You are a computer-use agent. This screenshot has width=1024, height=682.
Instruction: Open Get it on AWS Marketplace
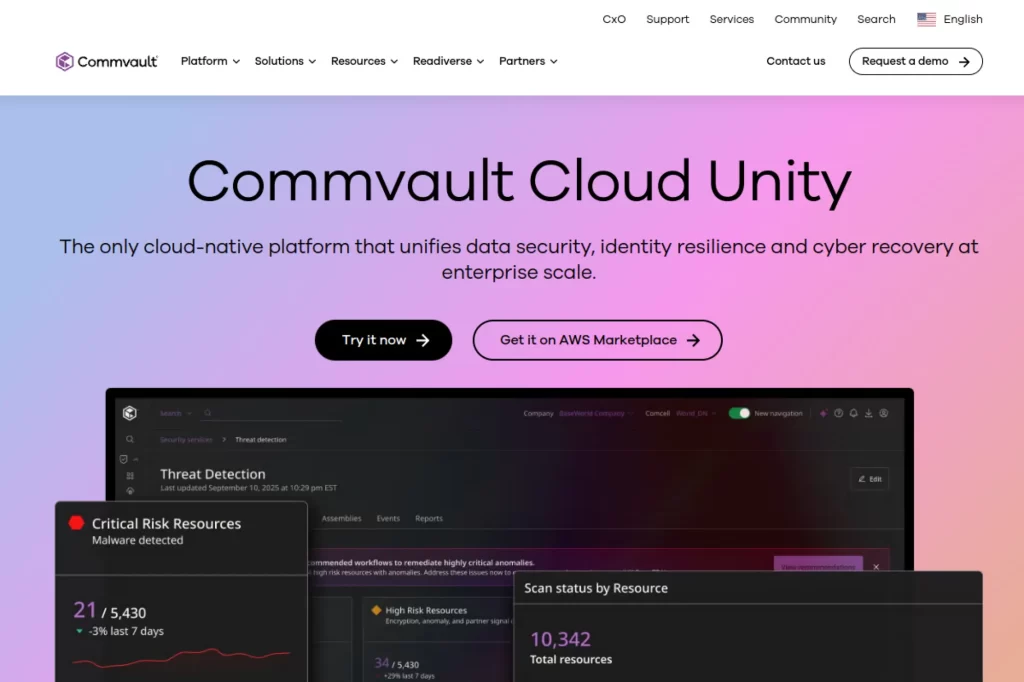597,340
